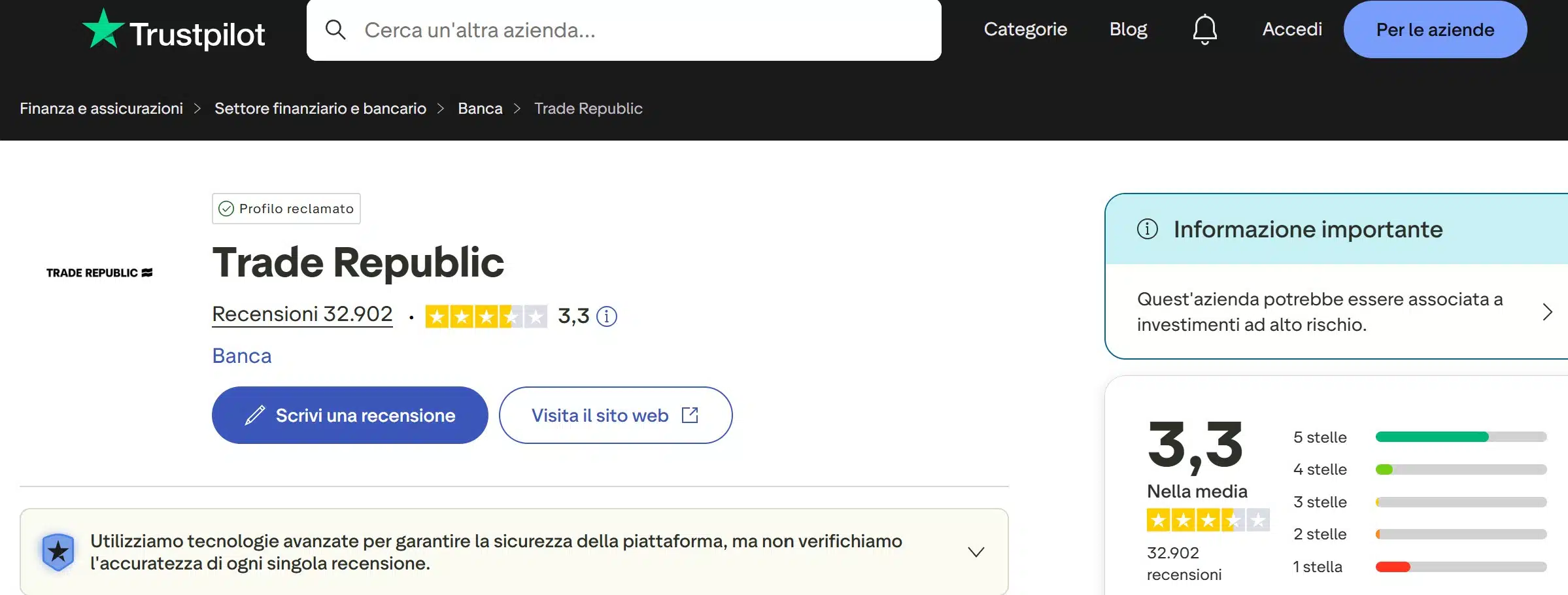Click the blue shield verification badge
Viewport: 1568px width, 595px height.
click(x=59, y=551)
